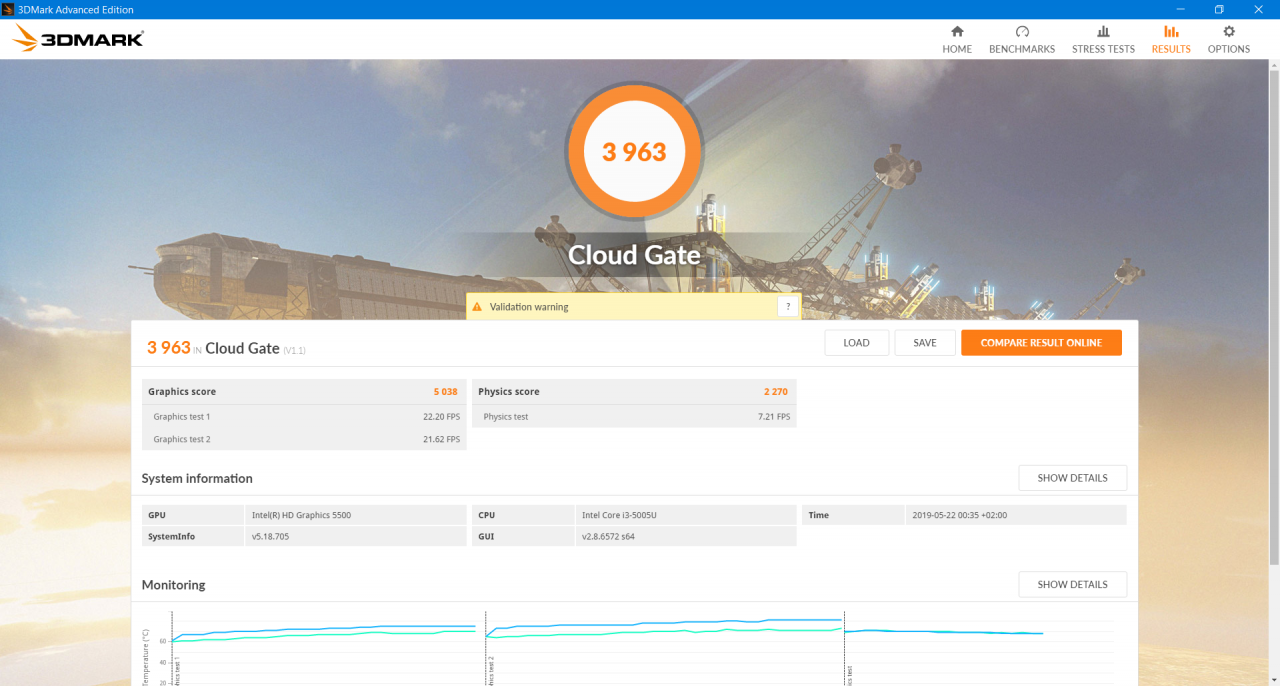This screenshot has height=686, width=1280.
Task: Click the System information heading
Action: coord(197,478)
